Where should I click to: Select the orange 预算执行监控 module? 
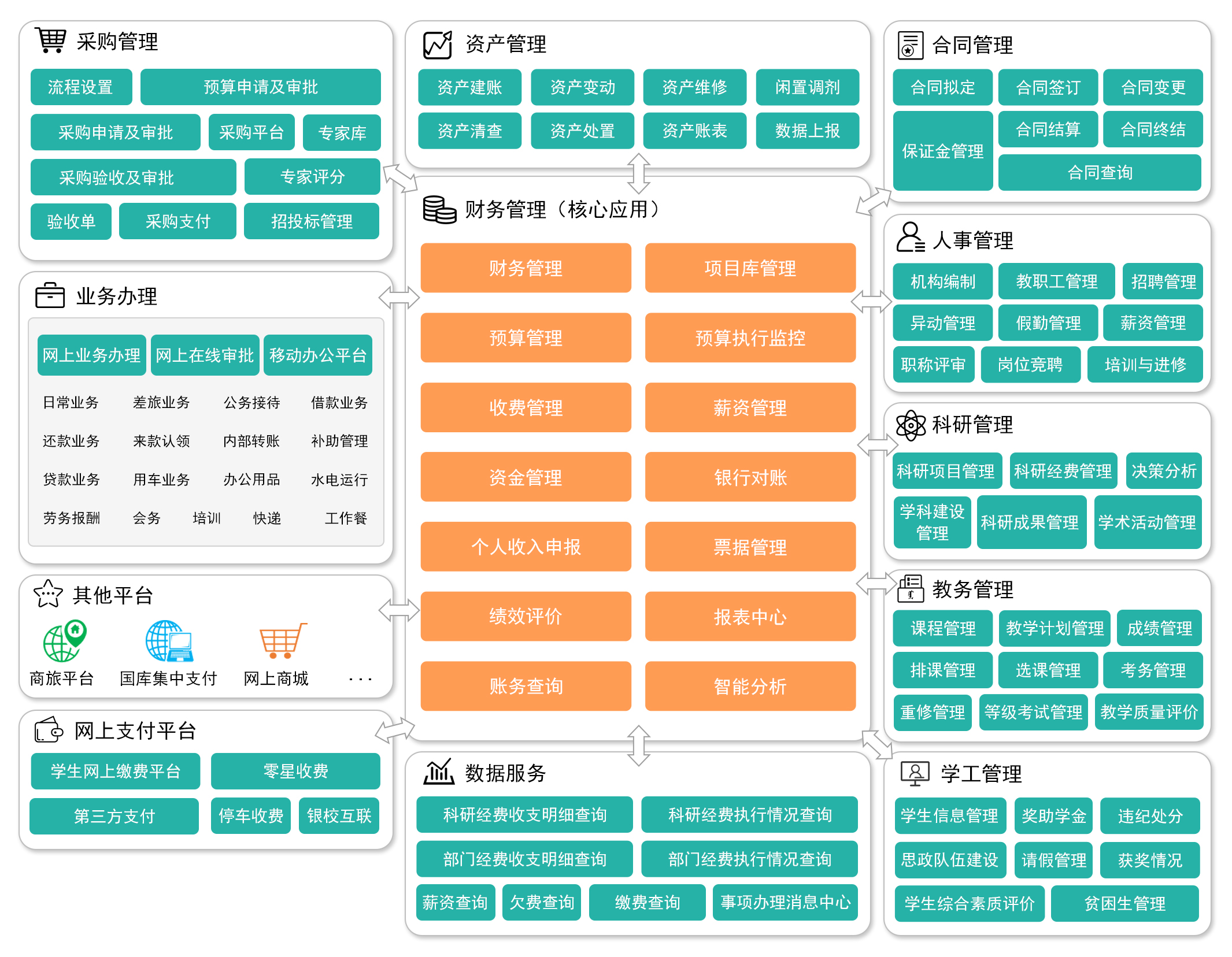pyautogui.click(x=750, y=338)
